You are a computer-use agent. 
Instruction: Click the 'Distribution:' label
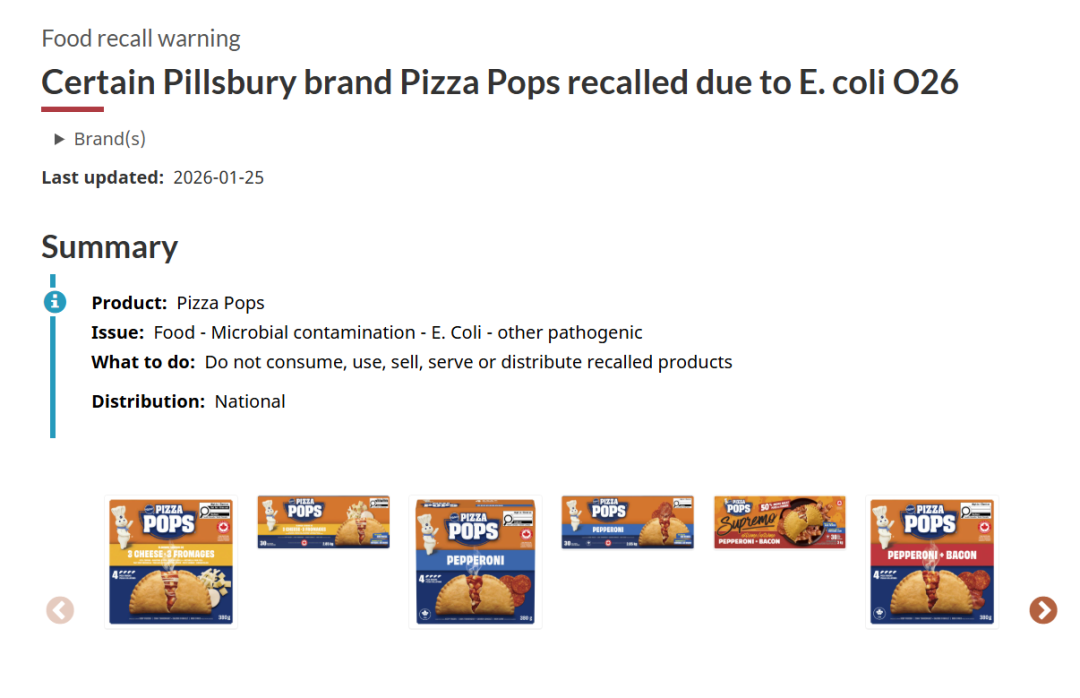[148, 401]
